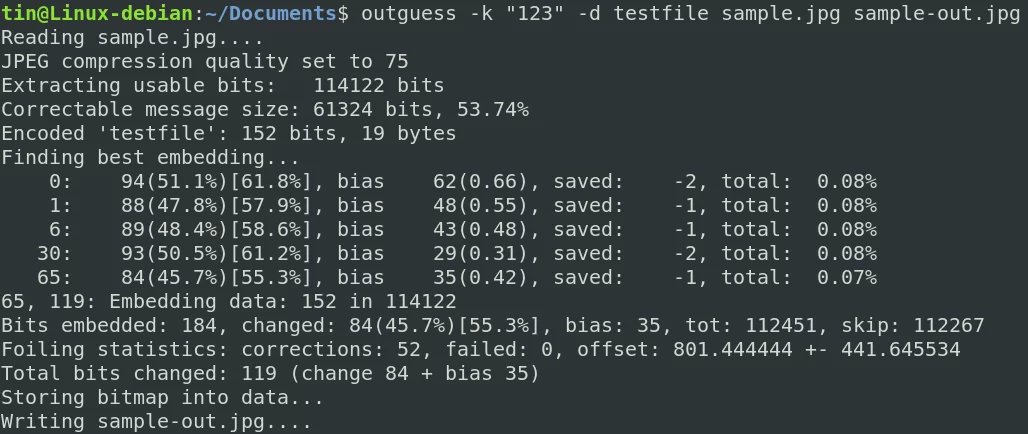Click the Total bits changed: 119 line

(x=270, y=374)
